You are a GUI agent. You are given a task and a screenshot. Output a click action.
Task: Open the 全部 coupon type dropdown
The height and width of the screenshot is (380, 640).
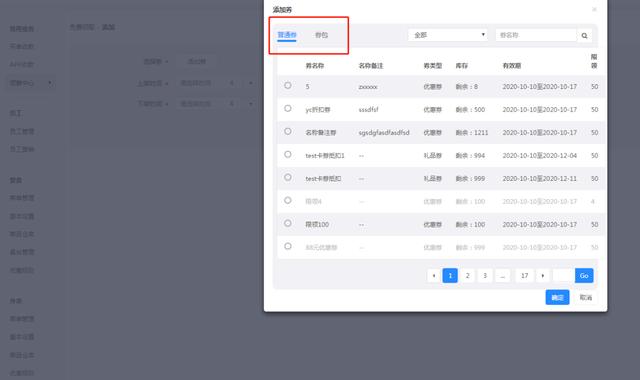pyautogui.click(x=448, y=35)
